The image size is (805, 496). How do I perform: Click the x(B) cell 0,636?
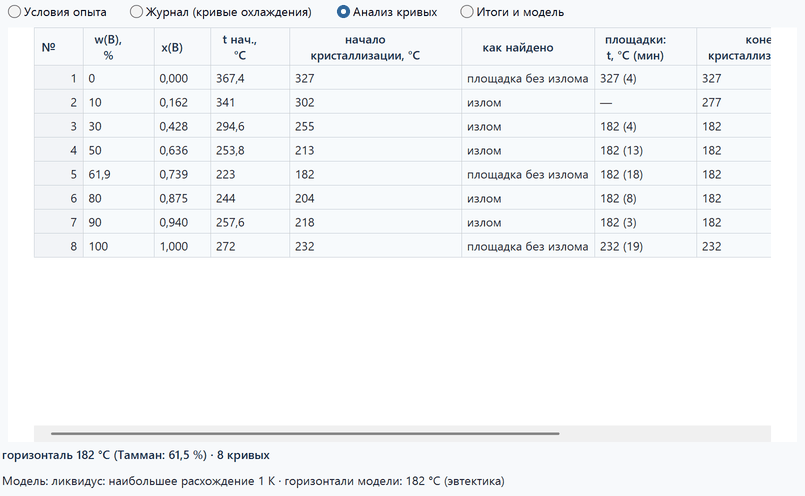(182, 150)
